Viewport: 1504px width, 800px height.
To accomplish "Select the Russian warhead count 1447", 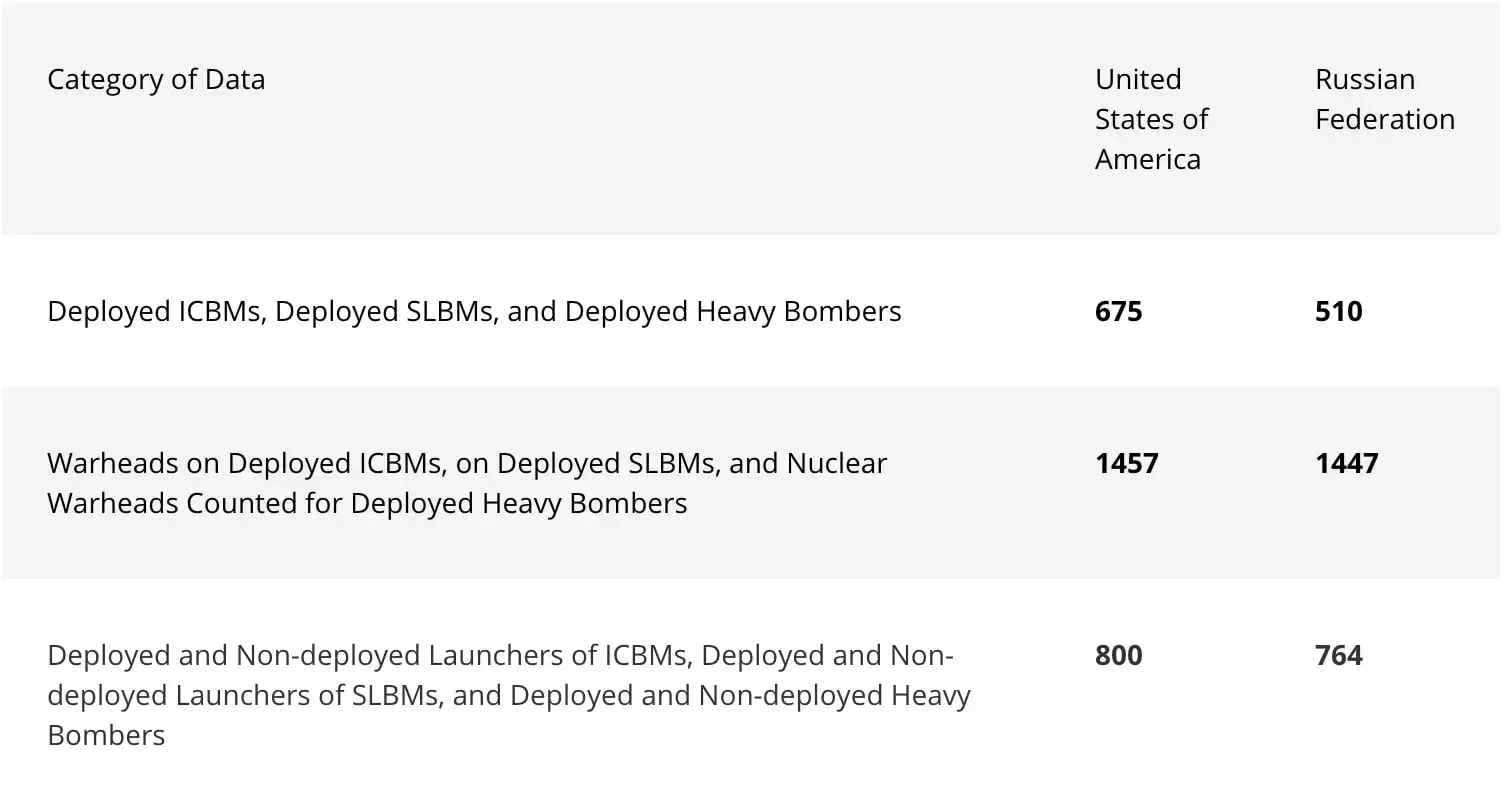I will pos(1346,464).
